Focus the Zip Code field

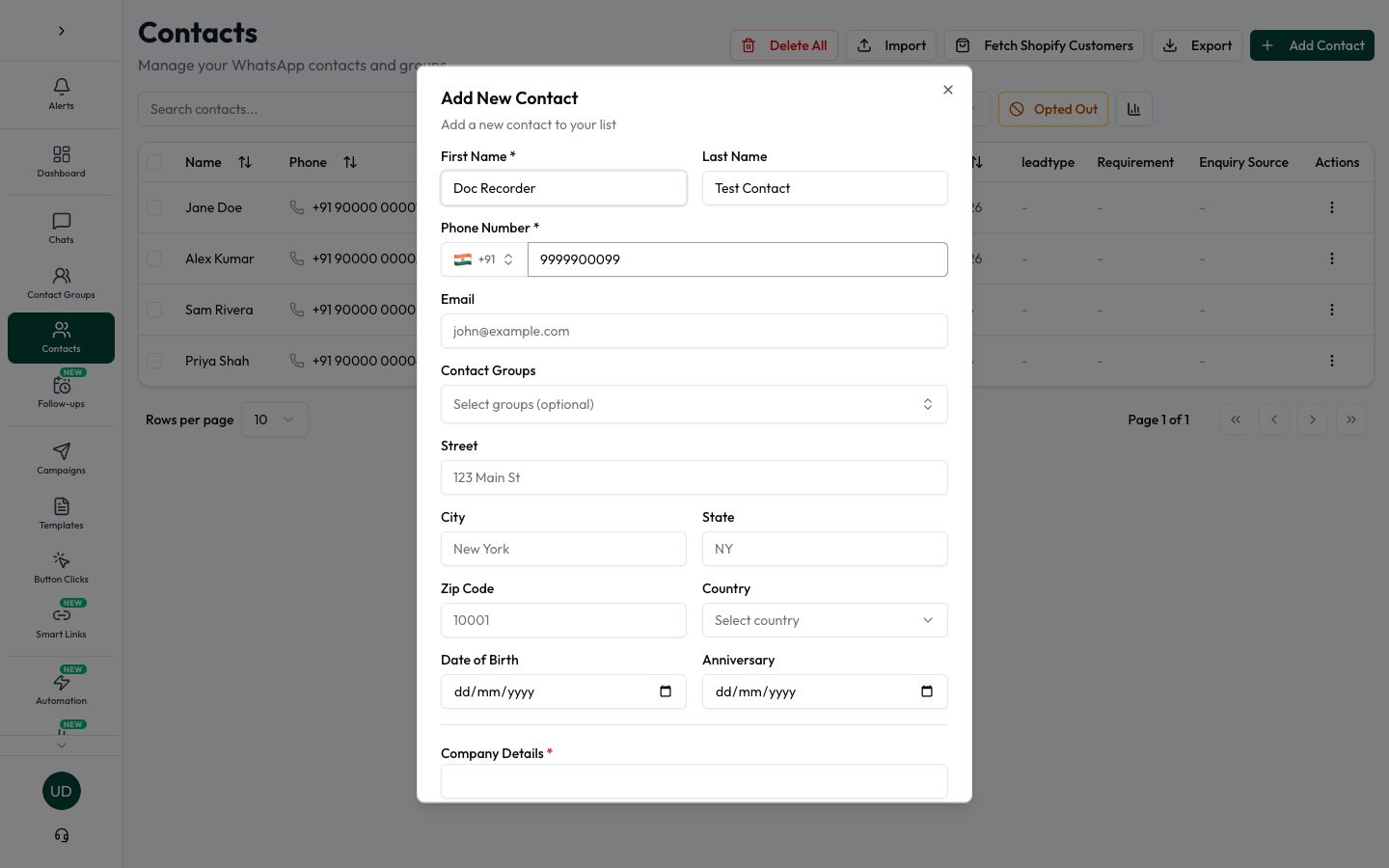point(563,620)
